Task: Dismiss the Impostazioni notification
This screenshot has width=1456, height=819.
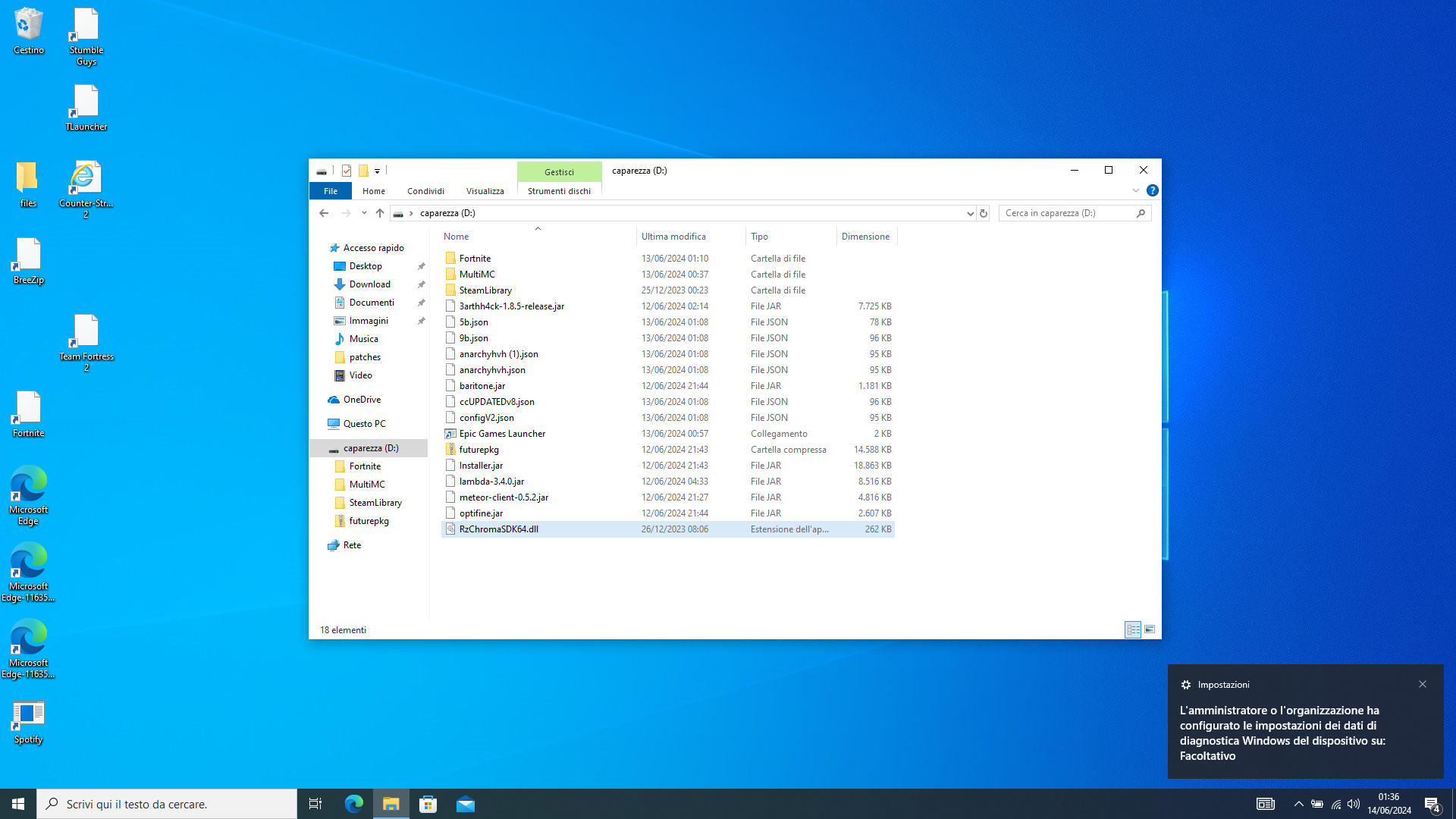Action: [1423, 684]
